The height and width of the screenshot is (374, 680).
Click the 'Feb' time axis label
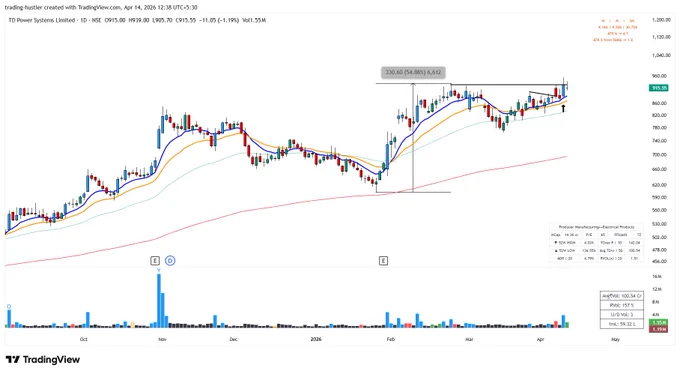click(x=391, y=339)
